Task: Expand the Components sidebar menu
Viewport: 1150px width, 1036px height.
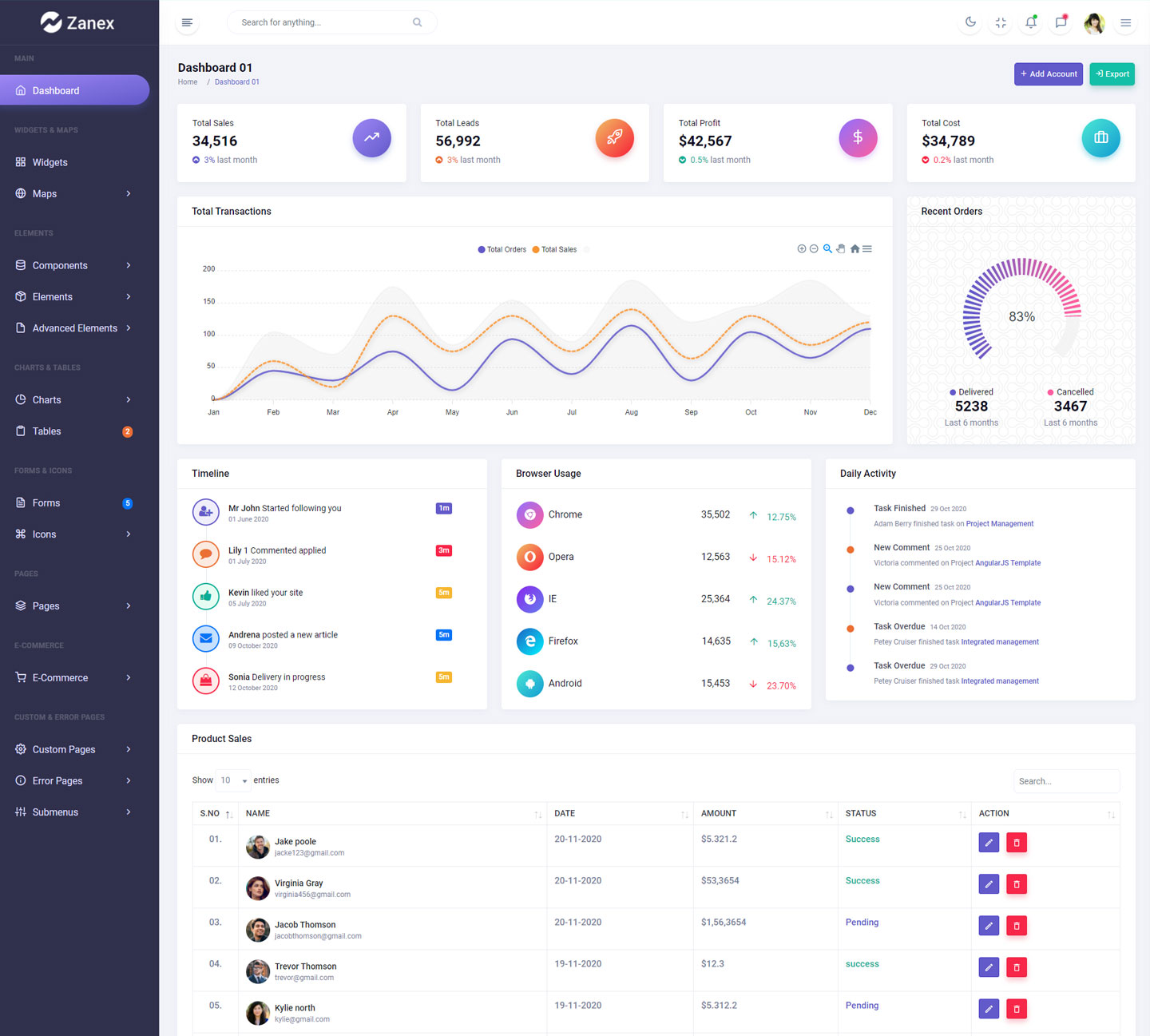Action: (x=73, y=265)
